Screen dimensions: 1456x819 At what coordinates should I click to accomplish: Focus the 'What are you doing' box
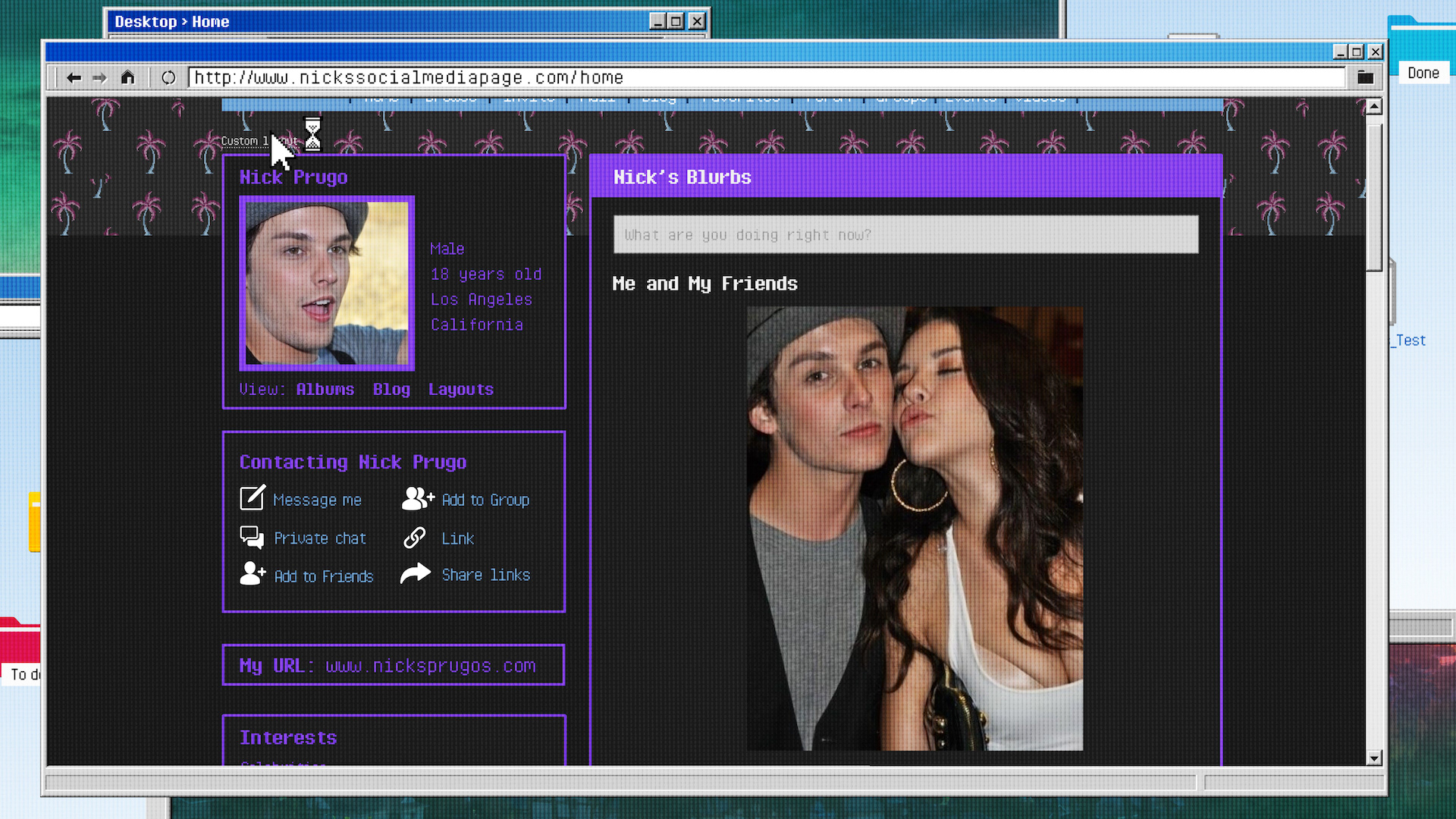pos(906,234)
